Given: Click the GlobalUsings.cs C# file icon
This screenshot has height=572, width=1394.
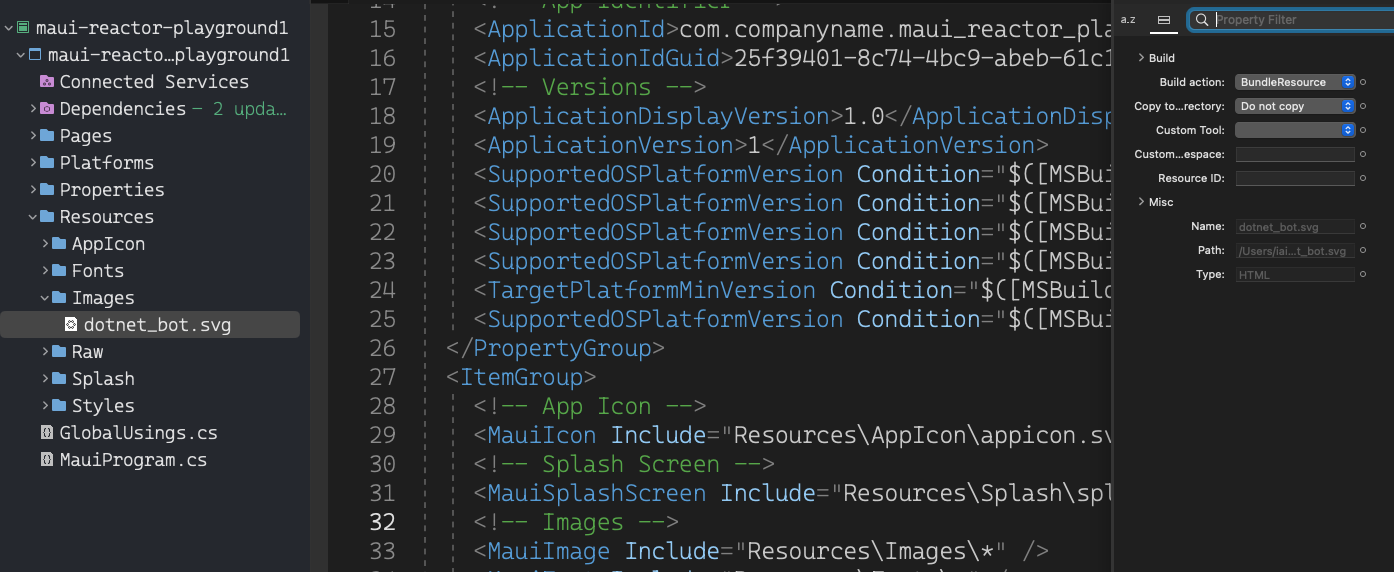Looking at the screenshot, I should [47, 433].
